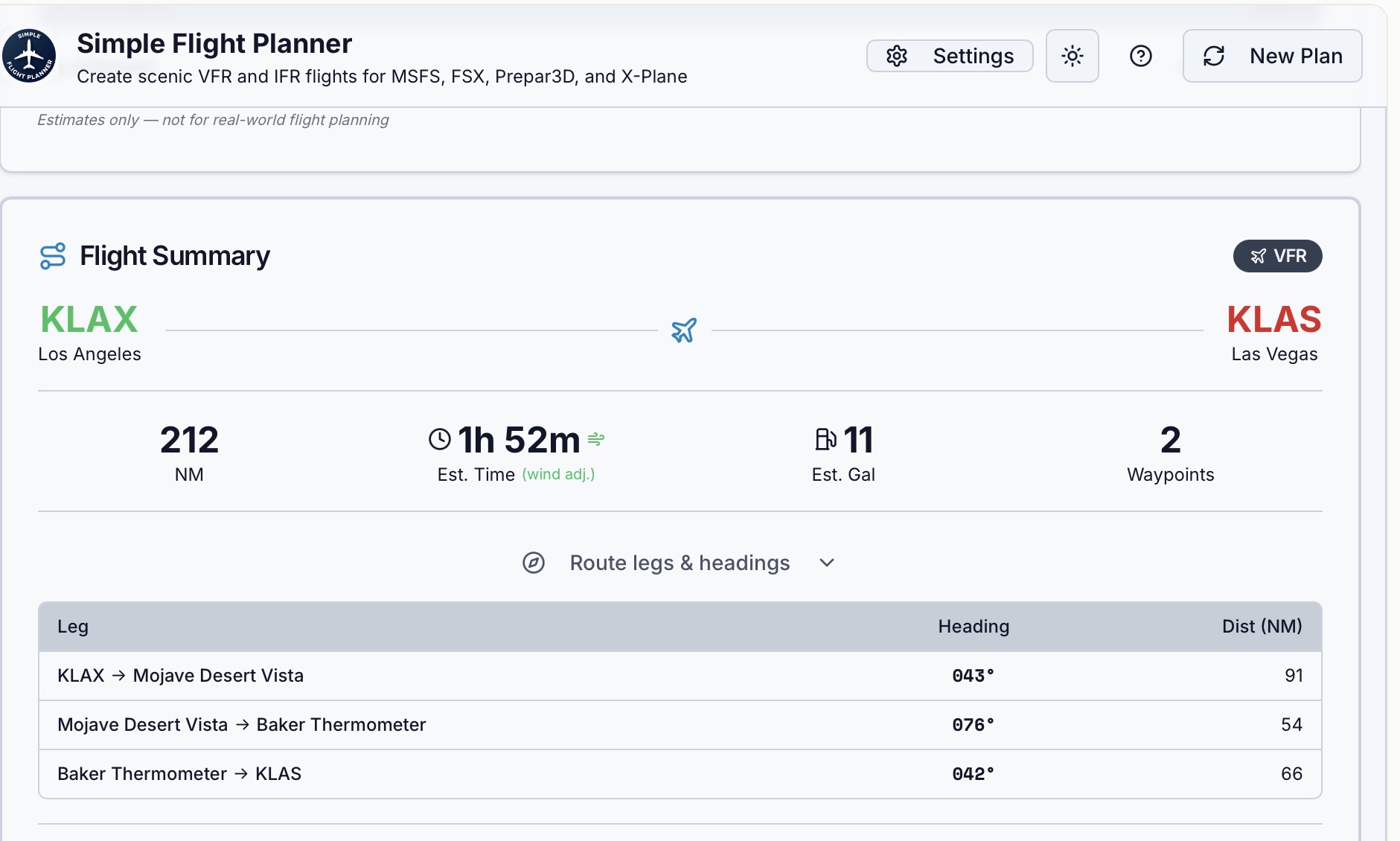Image resolution: width=1400 pixels, height=841 pixels.
Task: Click the 66 distance value
Action: point(1292,774)
